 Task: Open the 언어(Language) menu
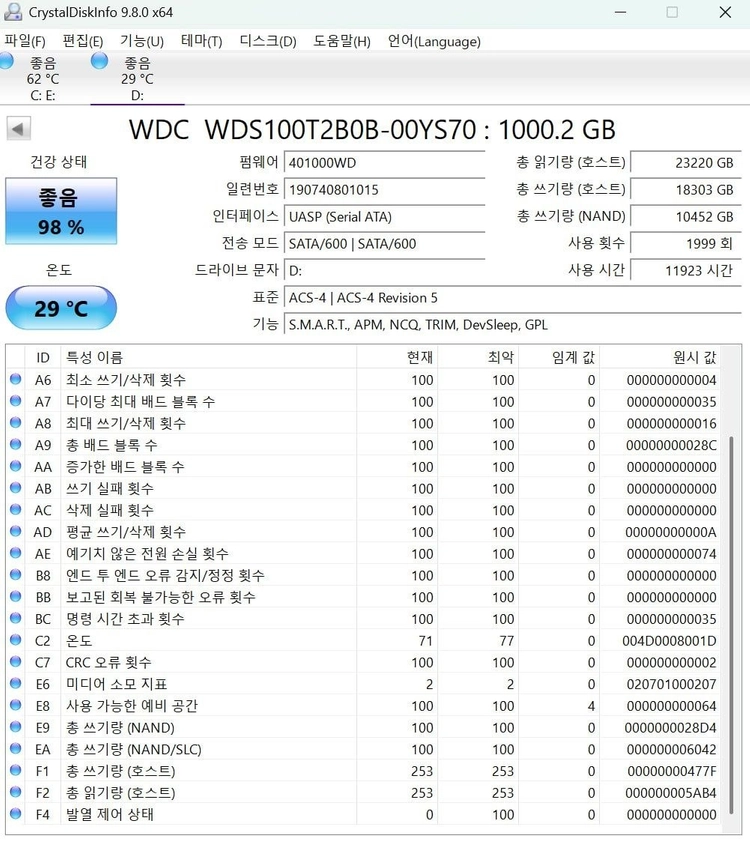[434, 41]
